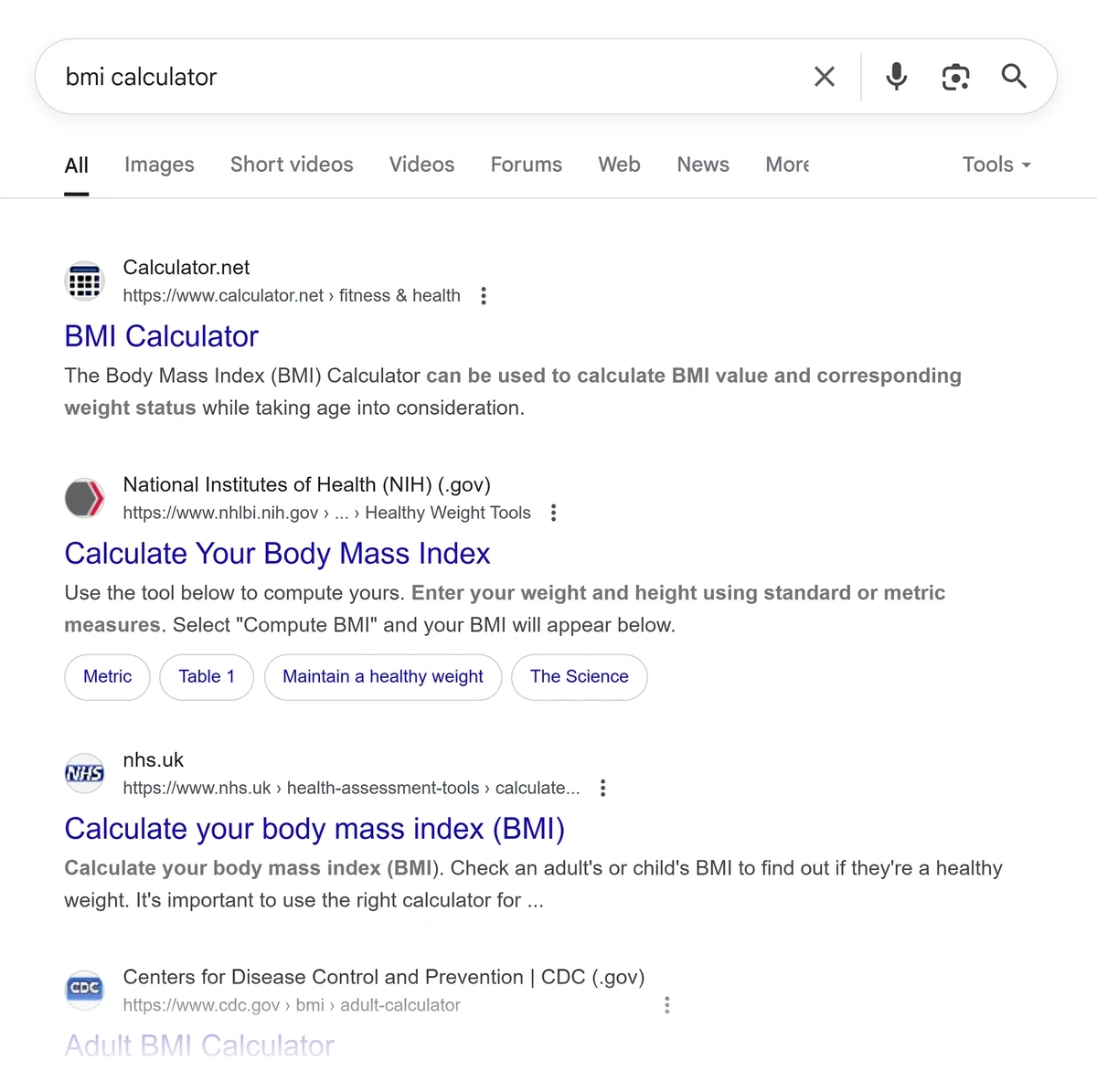This screenshot has height=1092, width=1097.
Task: Submit search using magnifying glass icon
Action: tap(1014, 77)
